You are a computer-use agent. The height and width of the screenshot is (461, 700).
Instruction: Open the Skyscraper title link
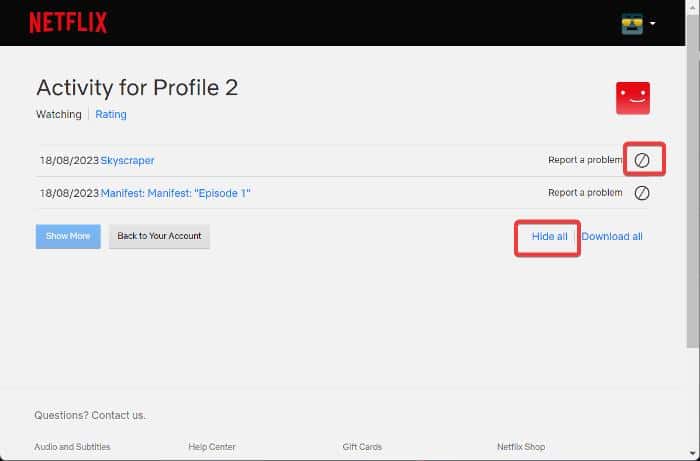pos(127,161)
